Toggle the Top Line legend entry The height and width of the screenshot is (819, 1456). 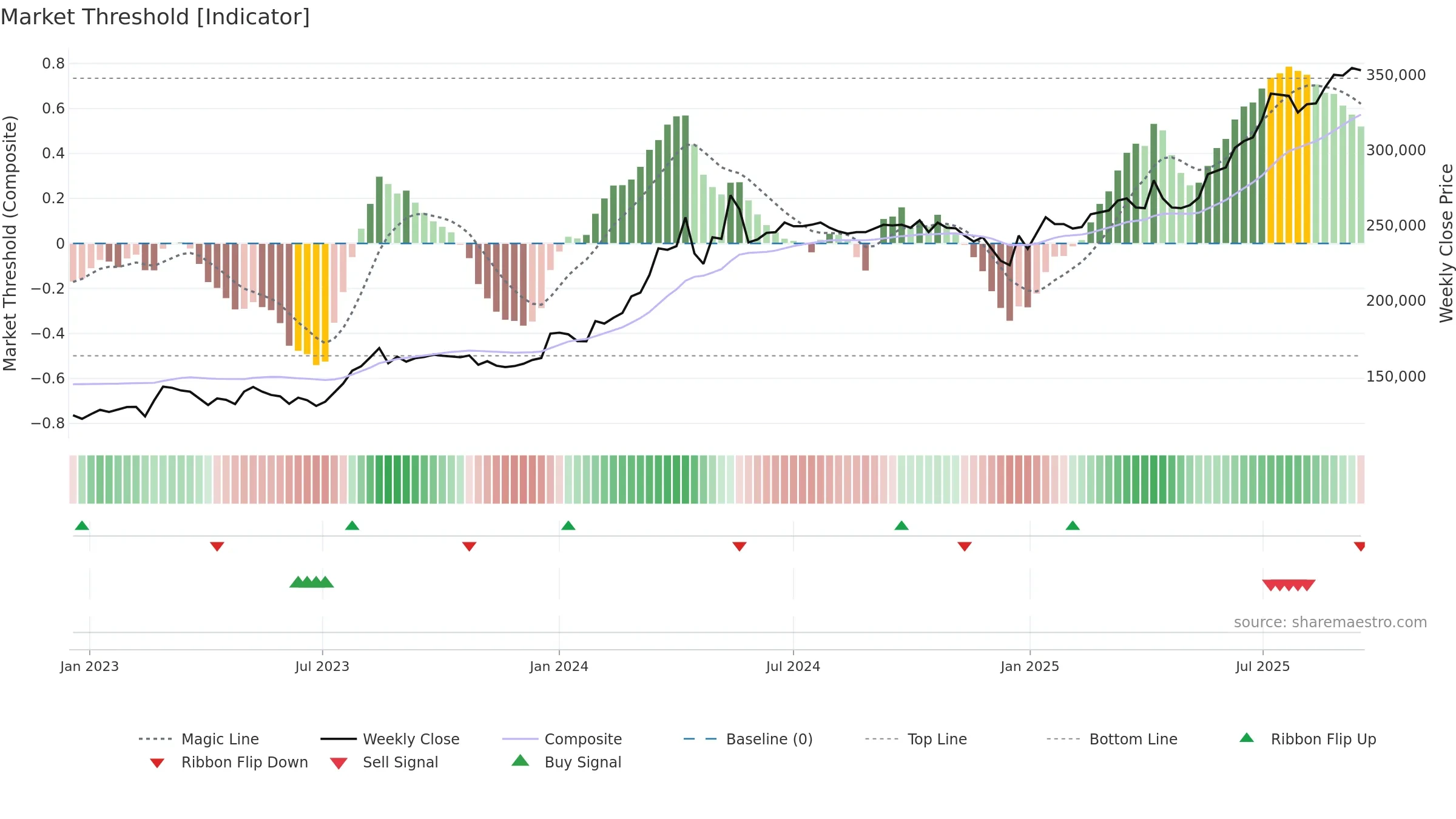click(915, 739)
